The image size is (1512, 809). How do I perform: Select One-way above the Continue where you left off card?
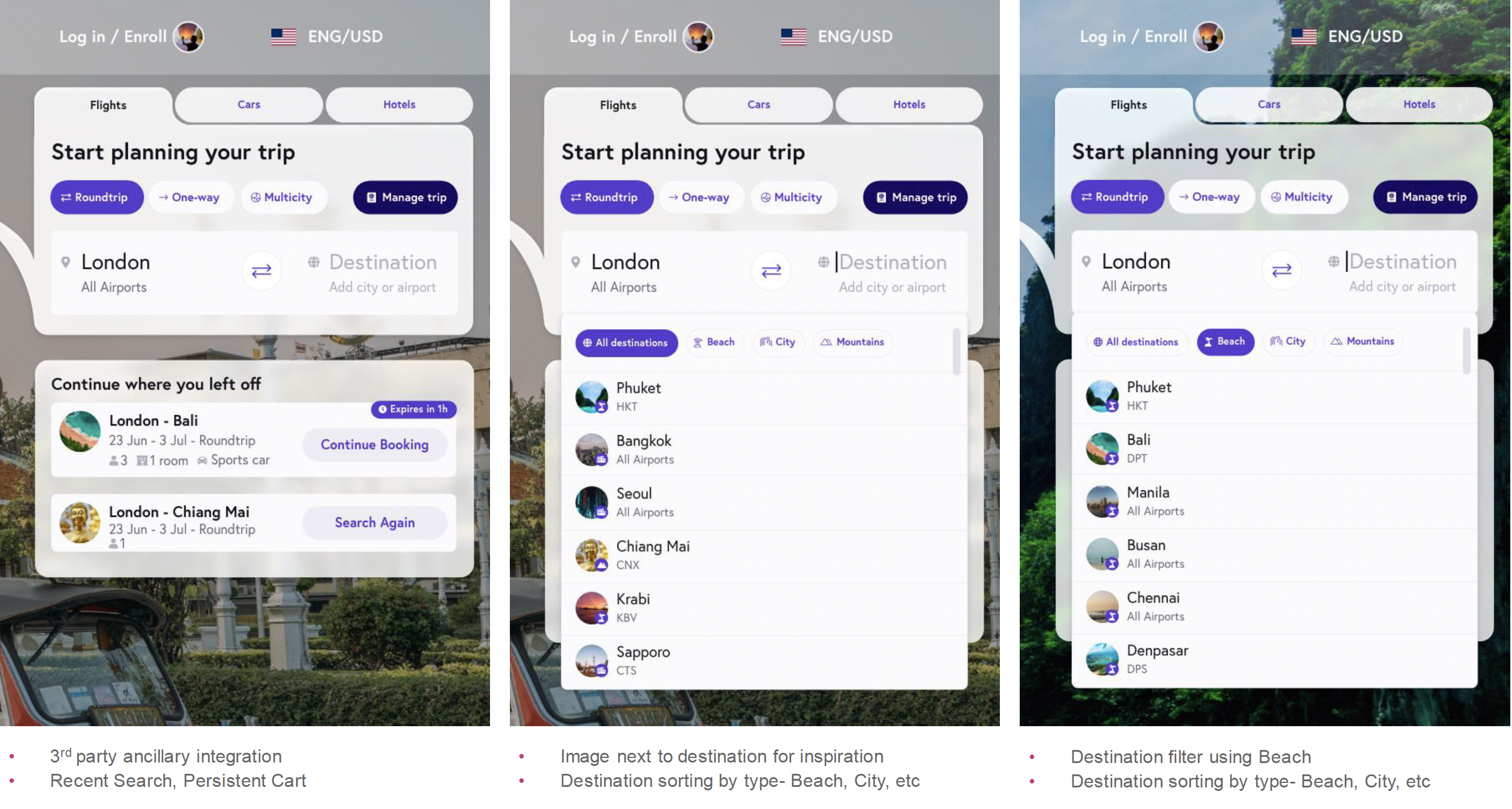(x=189, y=197)
